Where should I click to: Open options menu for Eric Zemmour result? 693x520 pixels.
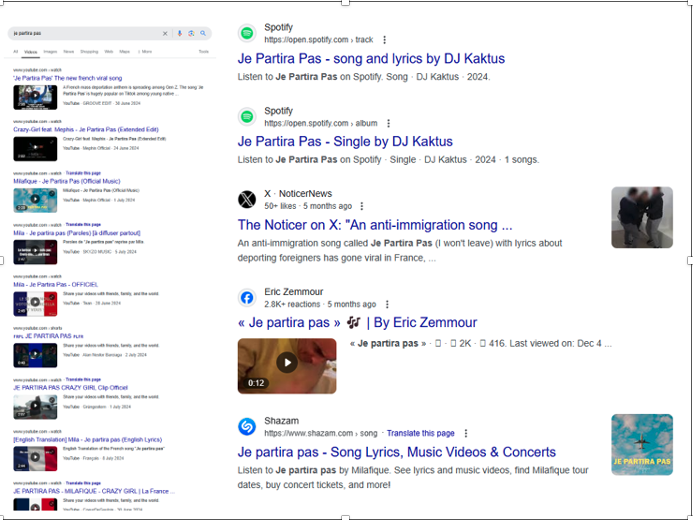point(387,304)
